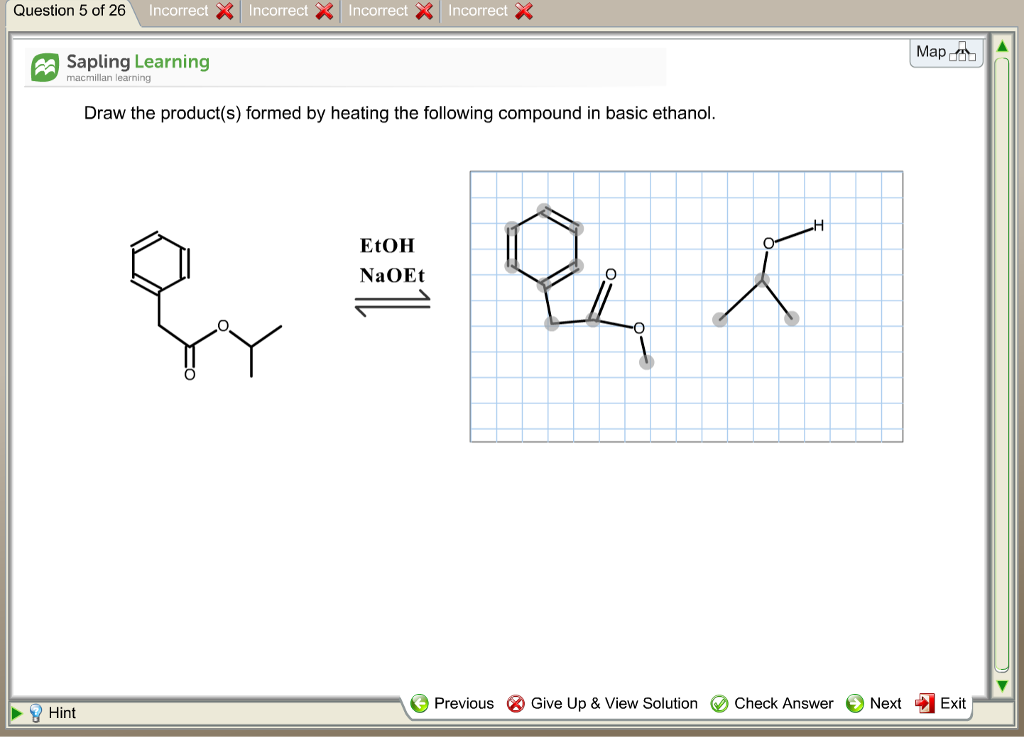Click the Sapling Learning logo icon
Viewport: 1024px width, 738px height.
pyautogui.click(x=42, y=66)
